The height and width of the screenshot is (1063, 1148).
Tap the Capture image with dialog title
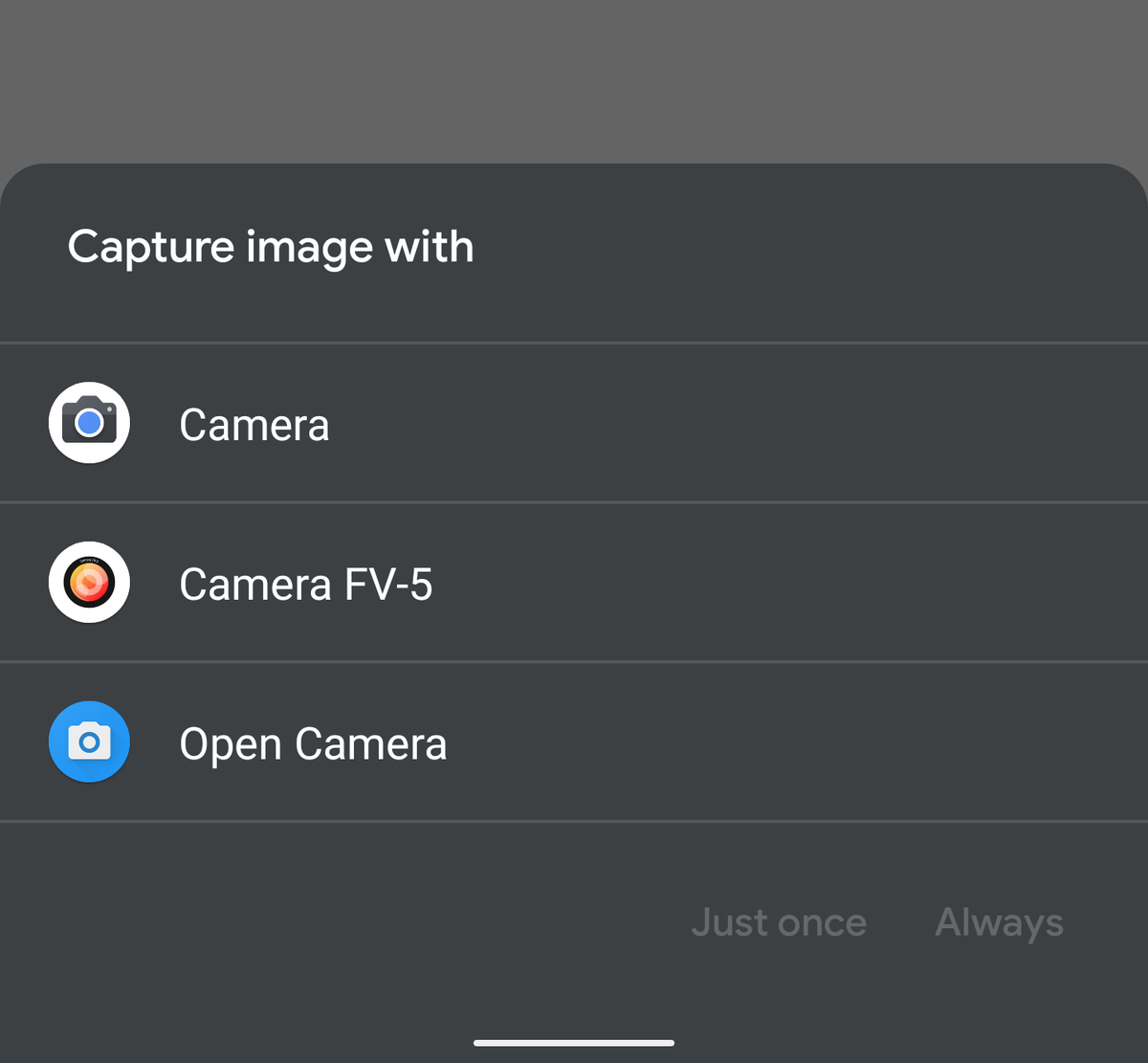tap(271, 247)
